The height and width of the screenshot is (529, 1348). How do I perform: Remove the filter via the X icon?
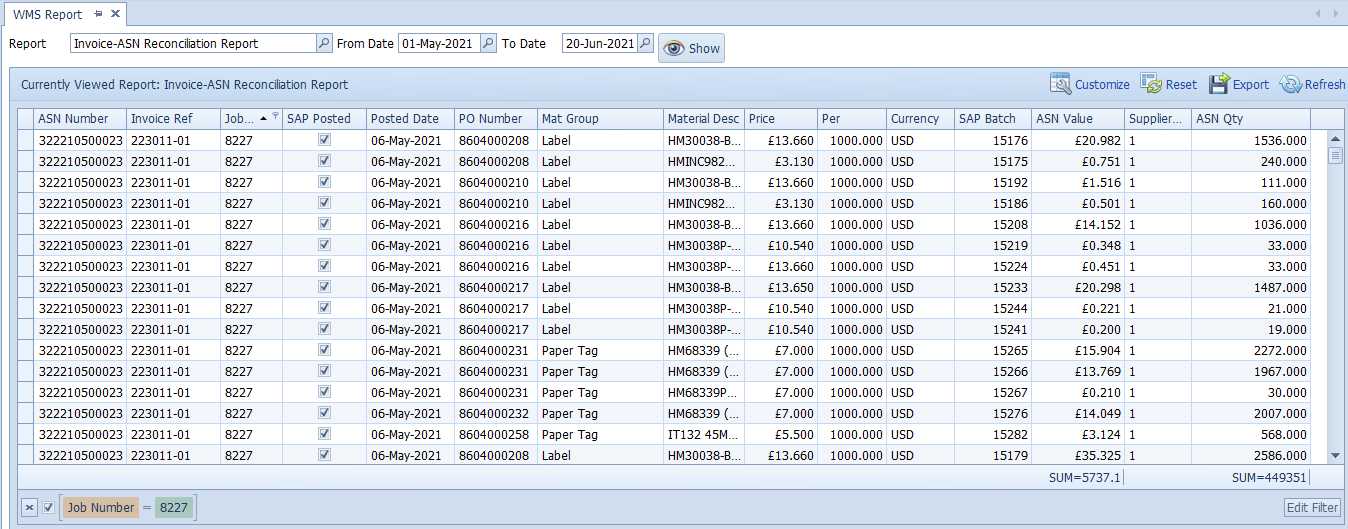point(29,508)
